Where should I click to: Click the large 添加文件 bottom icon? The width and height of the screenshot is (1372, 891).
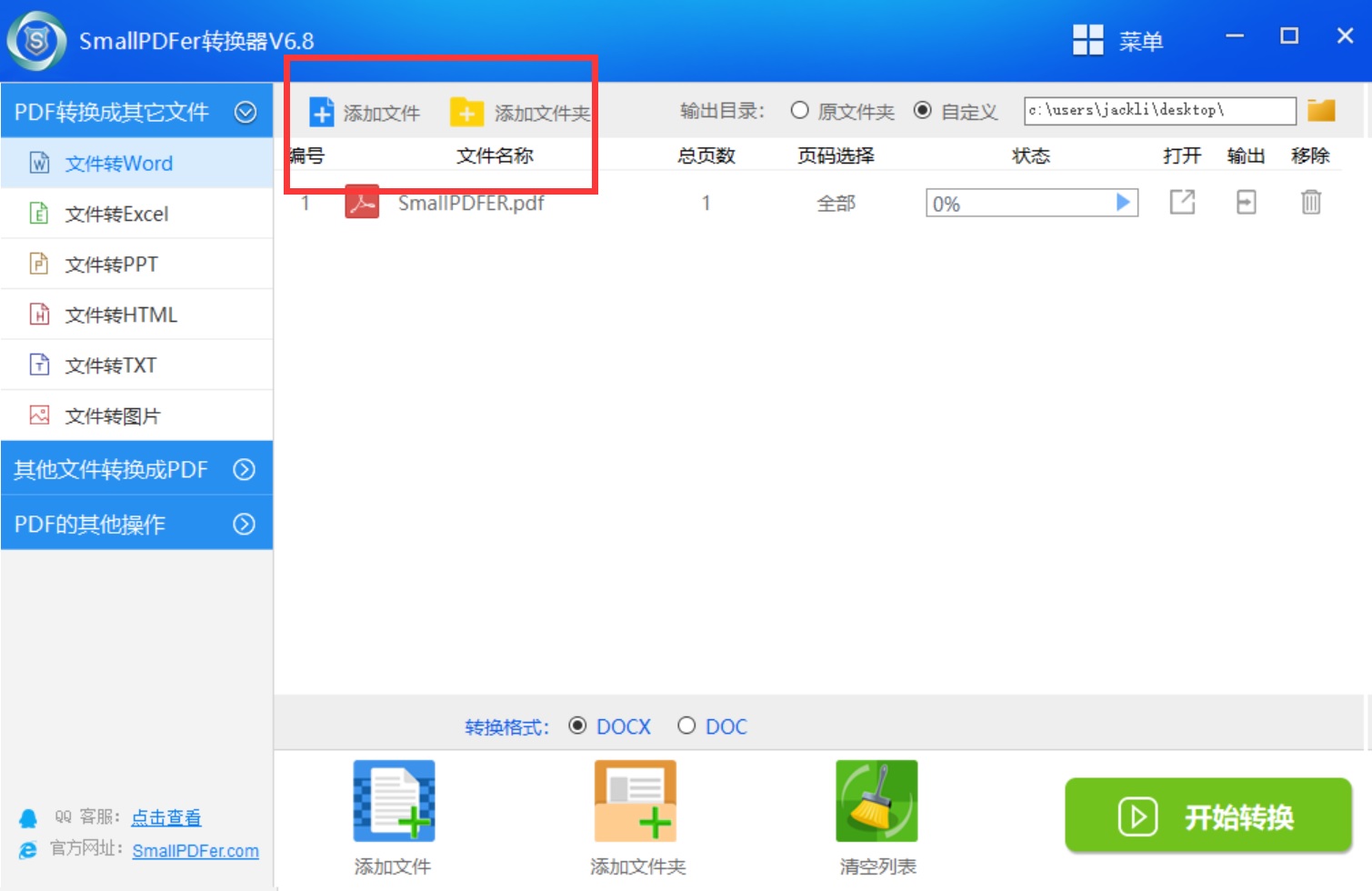click(x=394, y=801)
